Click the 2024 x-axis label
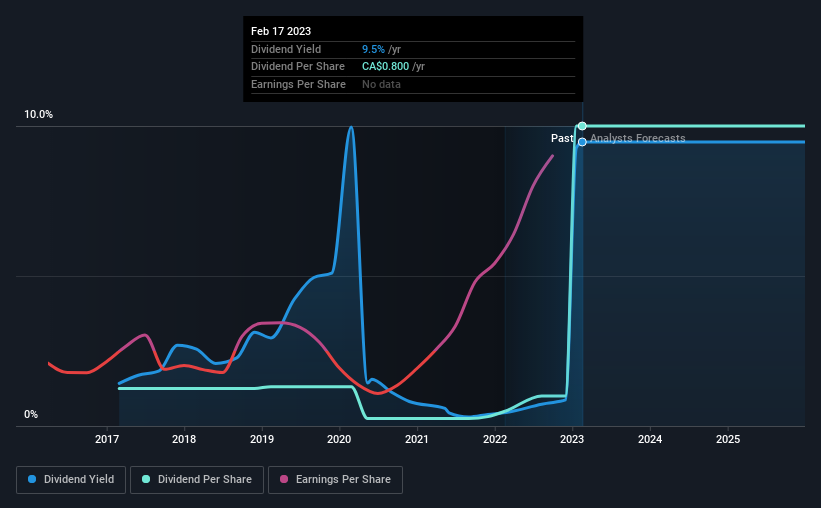This screenshot has width=821, height=508. tap(650, 439)
